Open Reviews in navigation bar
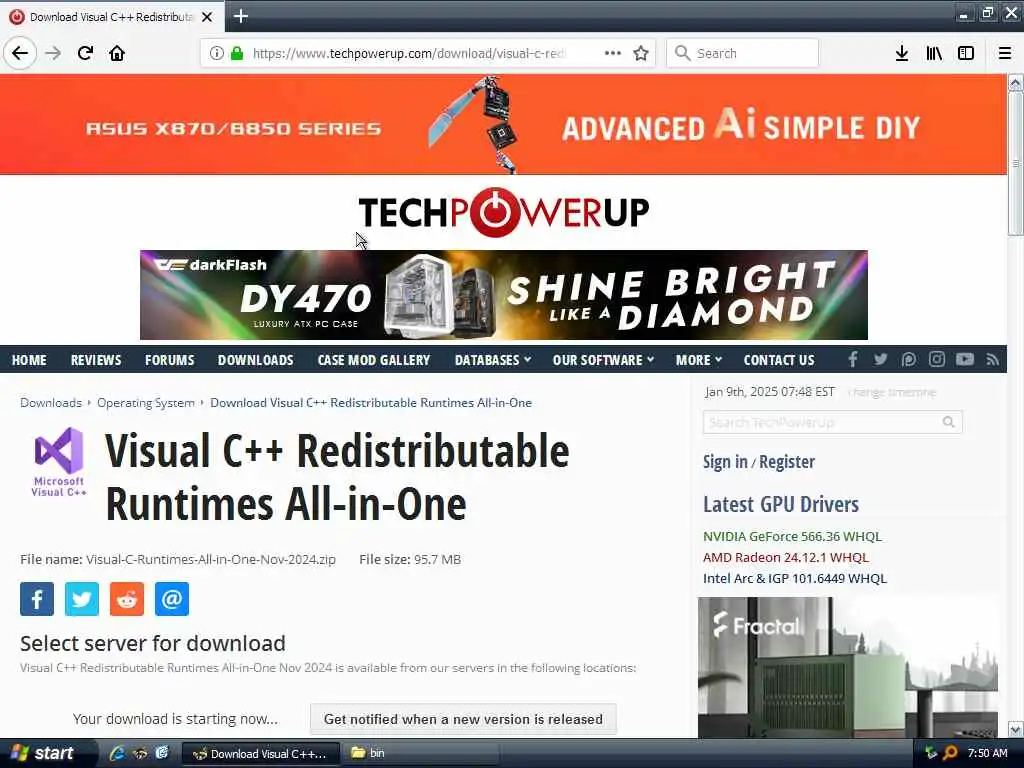This screenshot has width=1024, height=768. [96, 360]
